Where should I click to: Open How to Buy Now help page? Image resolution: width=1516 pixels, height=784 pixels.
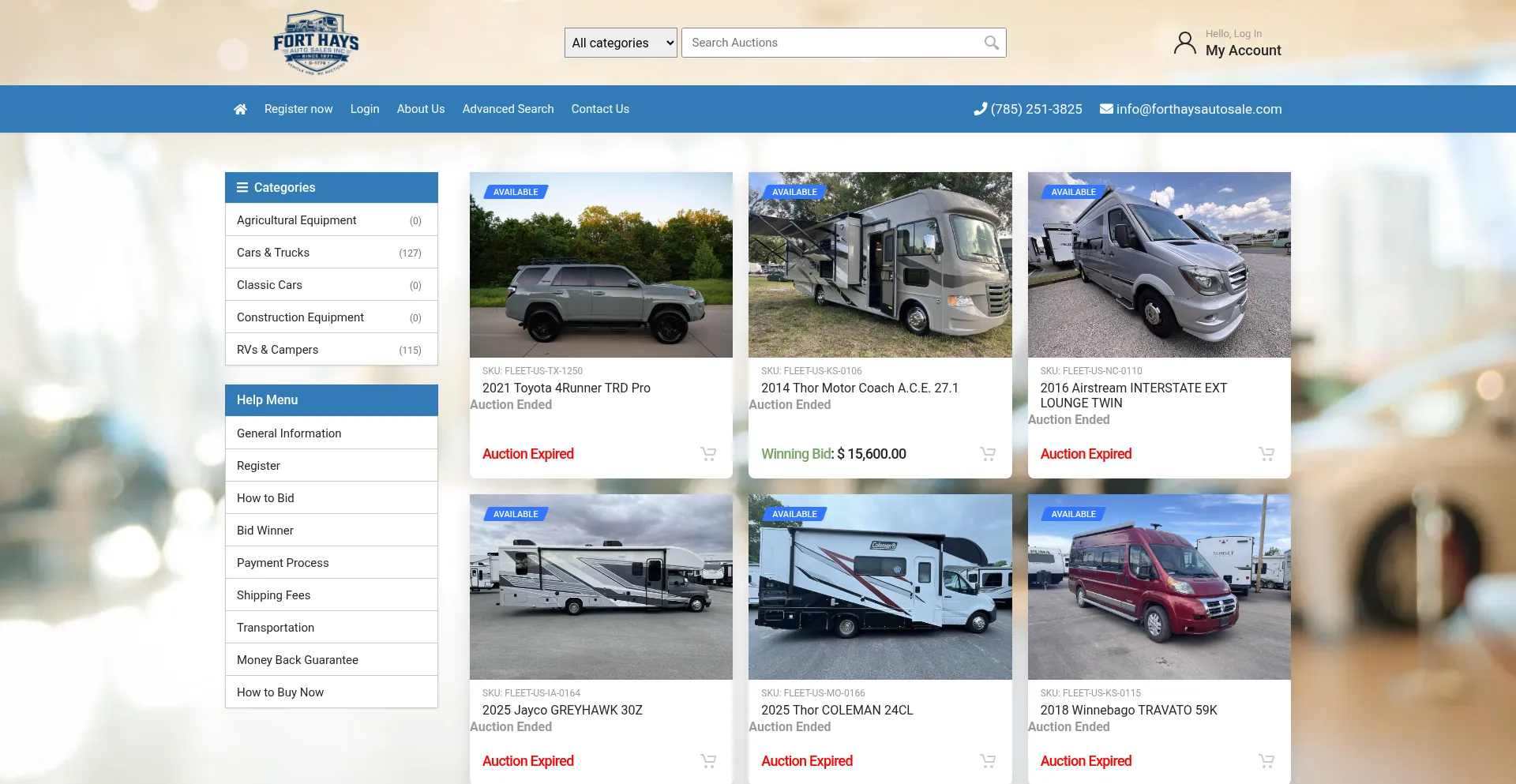332,692
